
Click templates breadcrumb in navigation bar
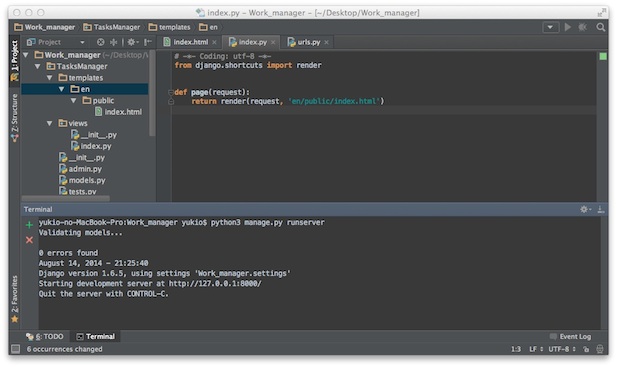(x=170, y=27)
